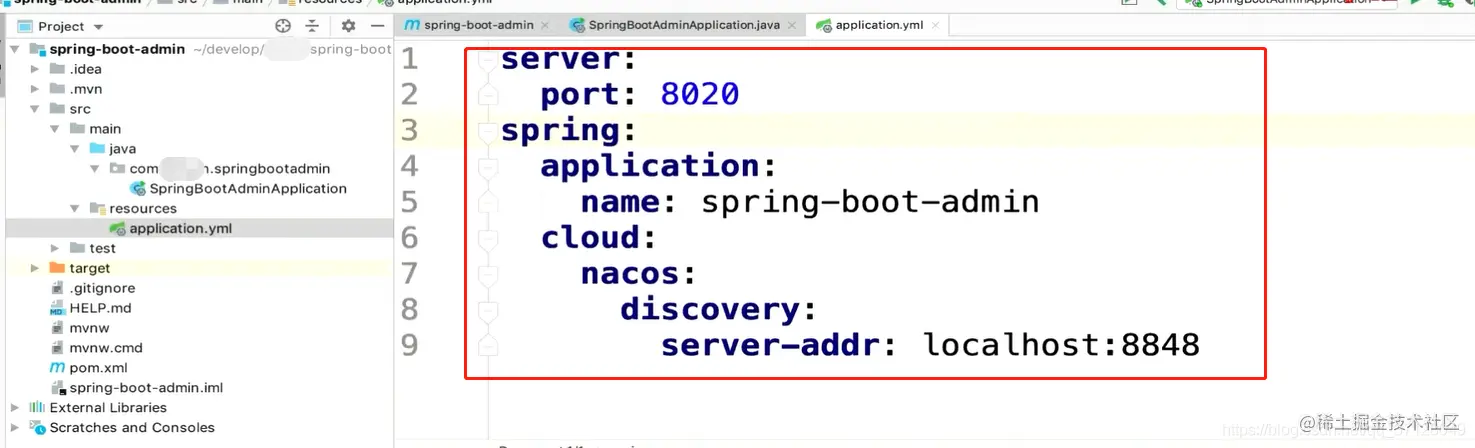Click the External Libraries label
This screenshot has height=448, width=1475.
pos(108,408)
